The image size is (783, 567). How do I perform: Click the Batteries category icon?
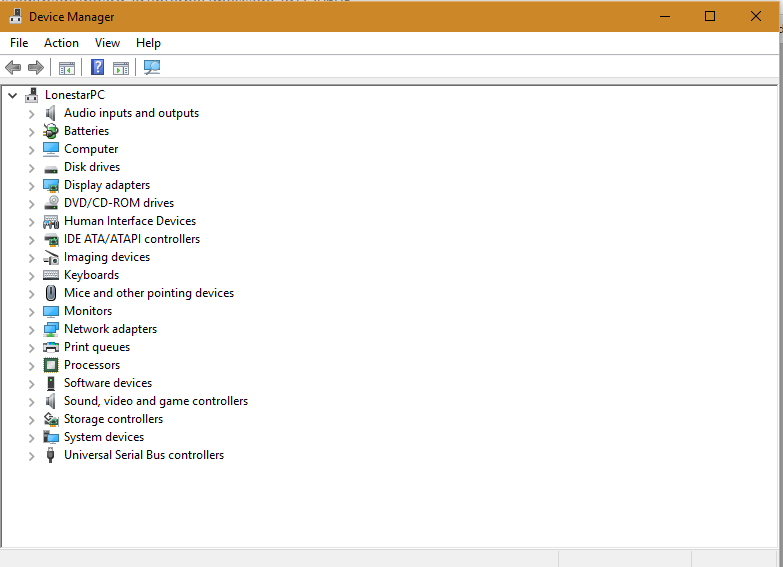50,131
